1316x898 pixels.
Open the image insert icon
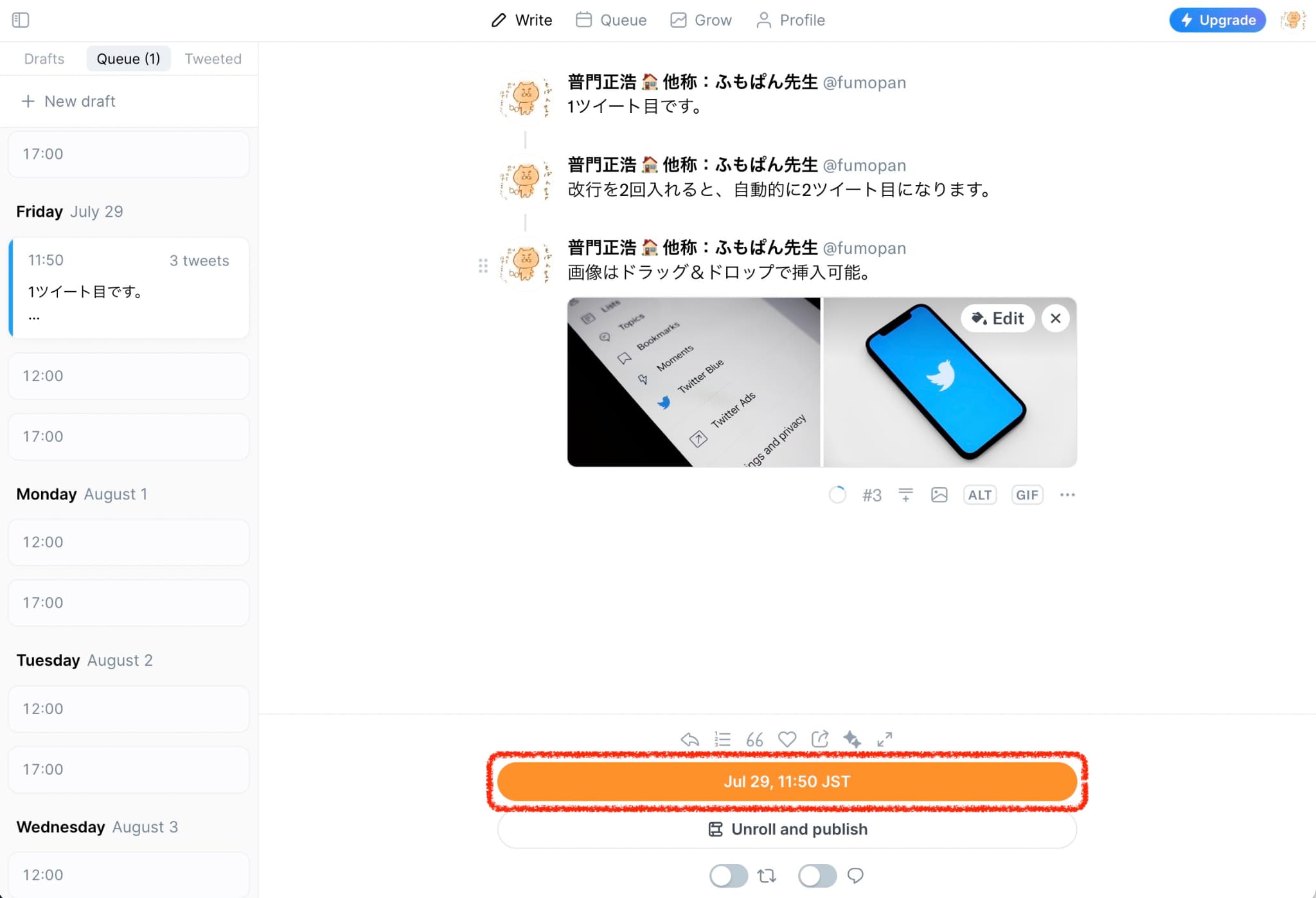coord(939,494)
